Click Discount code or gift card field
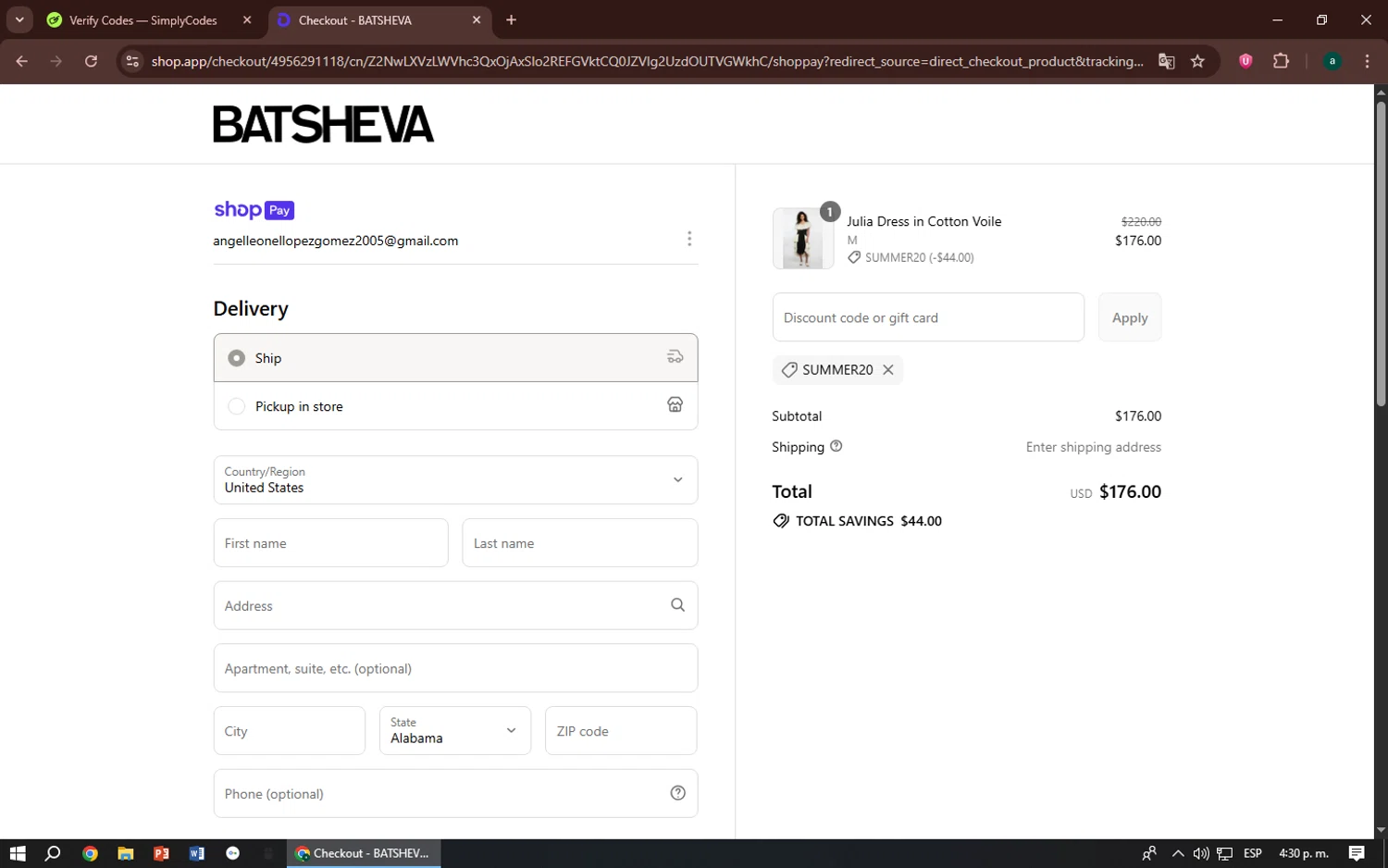The height and width of the screenshot is (868, 1388). [928, 317]
